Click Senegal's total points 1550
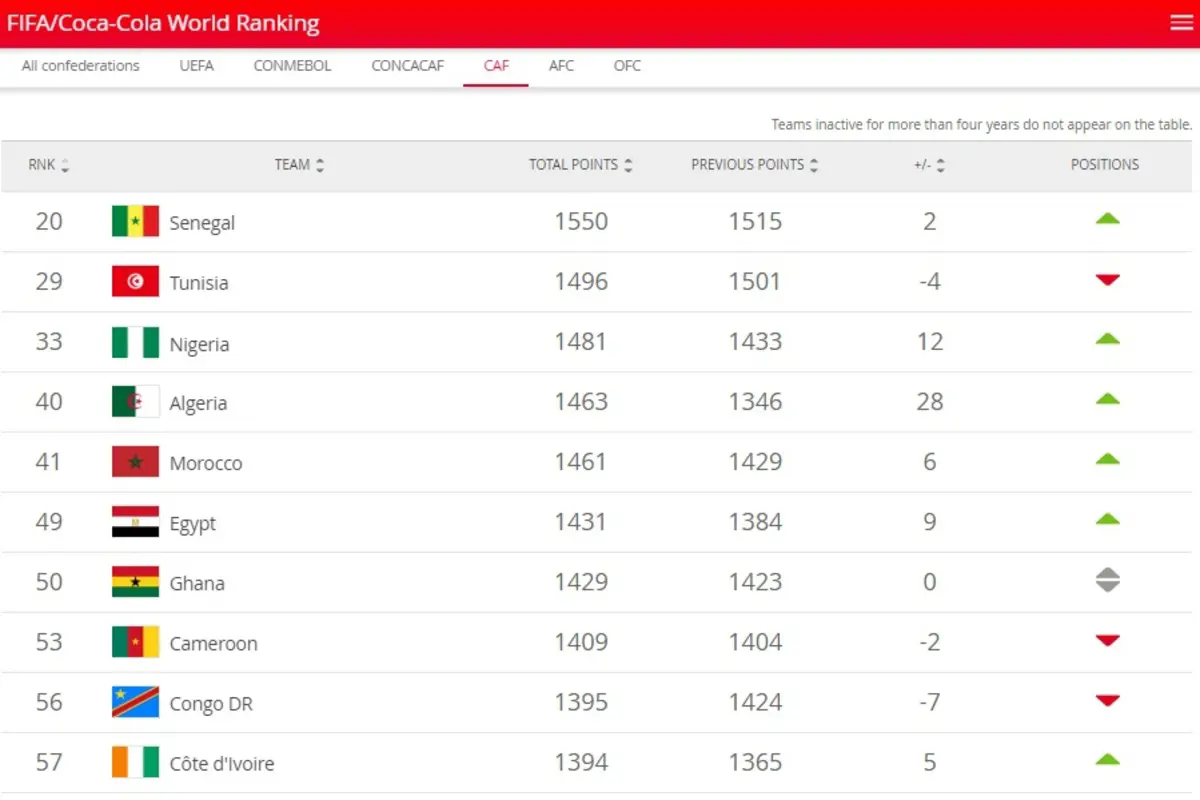The height and width of the screenshot is (800, 1200). tap(581, 221)
